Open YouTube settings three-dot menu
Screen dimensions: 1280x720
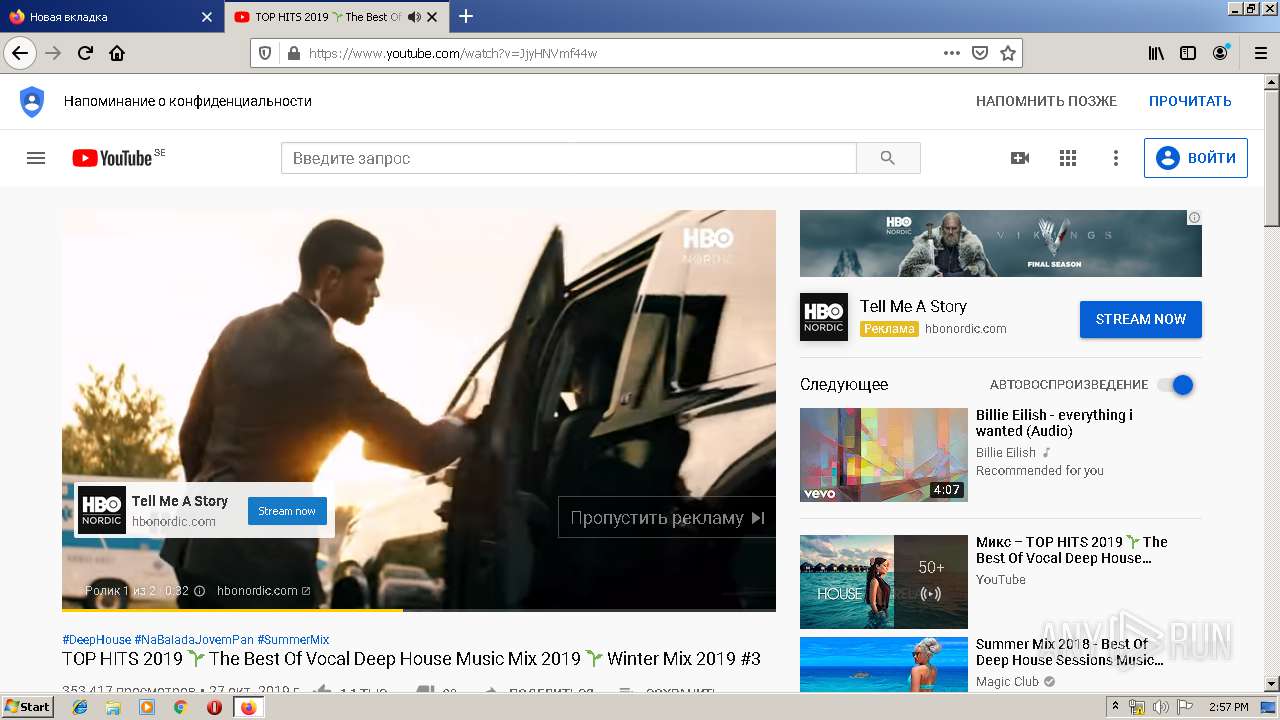tap(1116, 158)
